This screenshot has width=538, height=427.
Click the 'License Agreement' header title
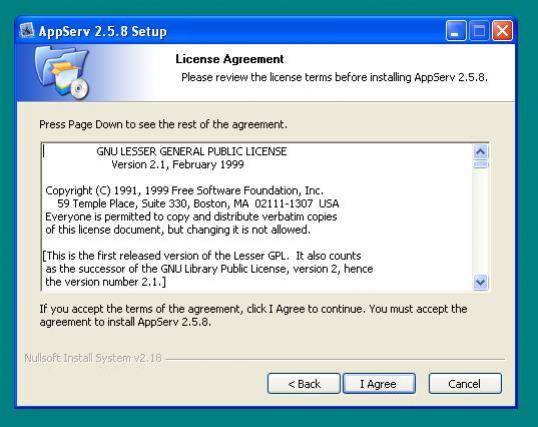pos(230,59)
